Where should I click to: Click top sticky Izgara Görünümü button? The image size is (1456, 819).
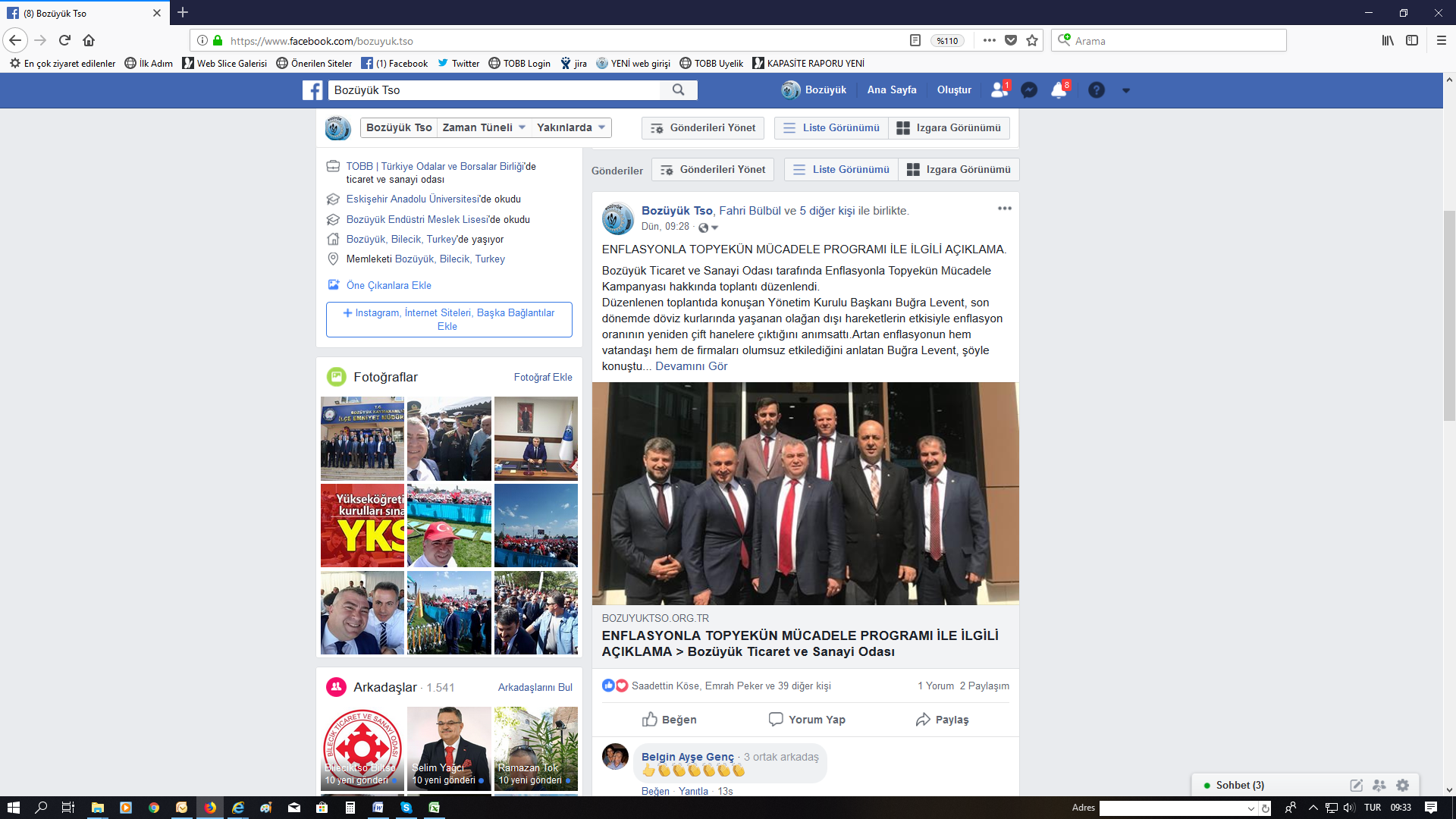949,127
